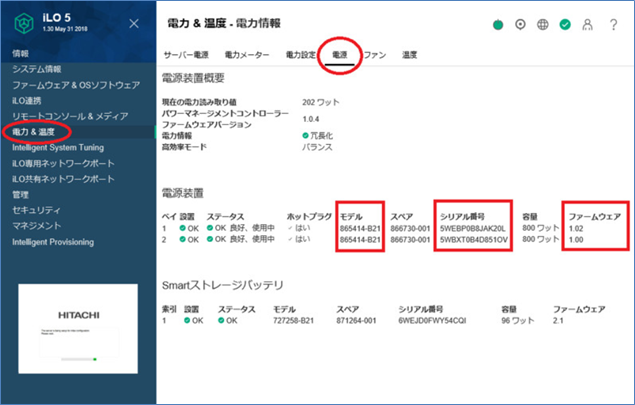
Task: Click bay 1 hot plug はい value
Action: (303, 228)
